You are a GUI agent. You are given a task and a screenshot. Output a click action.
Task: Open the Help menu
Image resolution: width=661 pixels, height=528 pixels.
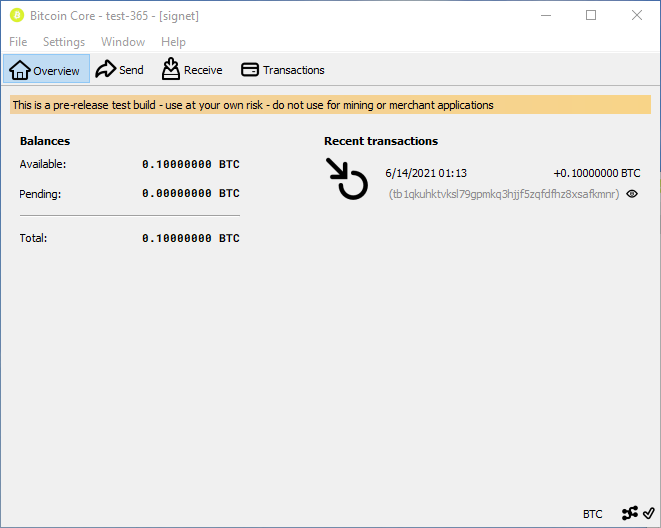tap(173, 42)
